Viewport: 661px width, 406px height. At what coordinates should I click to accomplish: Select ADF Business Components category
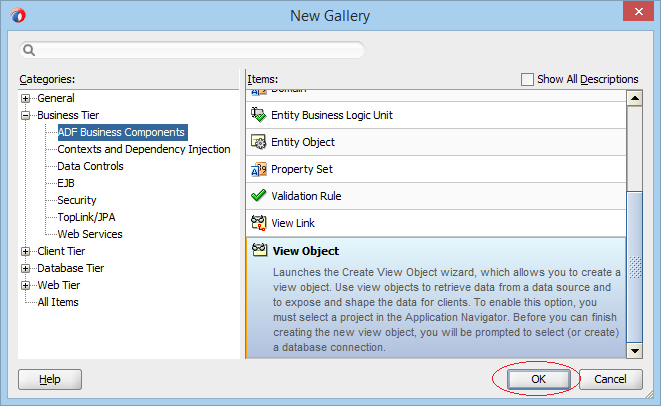pyautogui.click(x=121, y=132)
